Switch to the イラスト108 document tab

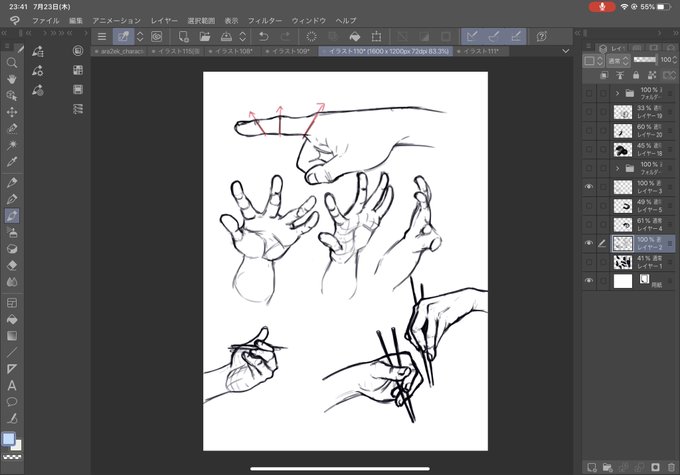click(x=232, y=51)
